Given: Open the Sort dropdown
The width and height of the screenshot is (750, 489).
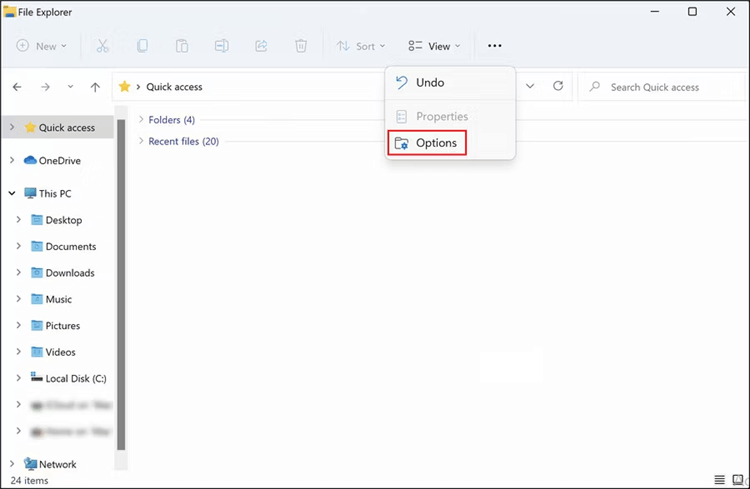Looking at the screenshot, I should click(x=361, y=46).
